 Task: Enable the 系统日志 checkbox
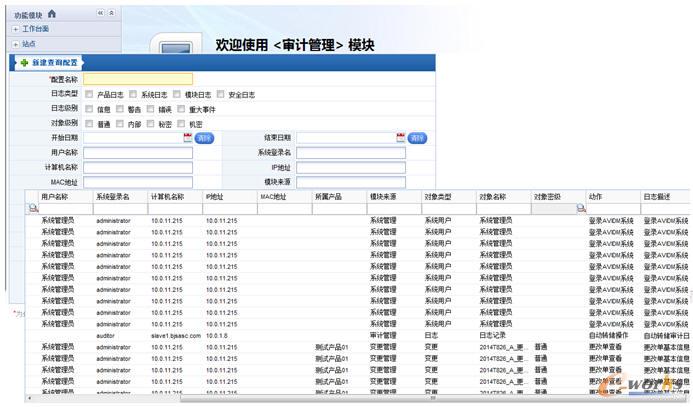click(x=132, y=94)
